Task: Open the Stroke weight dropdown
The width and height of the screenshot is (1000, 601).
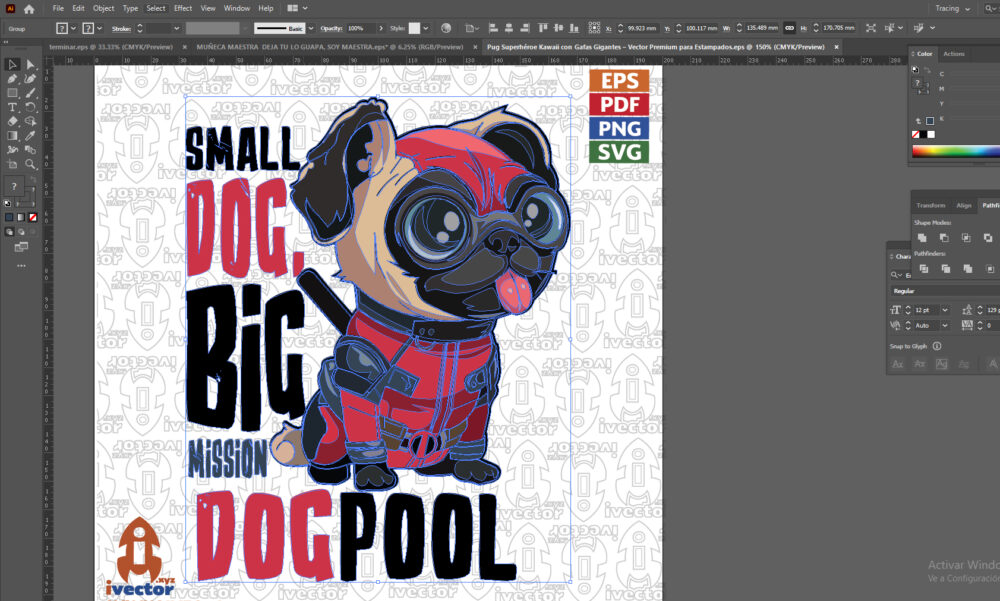Action: point(177,29)
